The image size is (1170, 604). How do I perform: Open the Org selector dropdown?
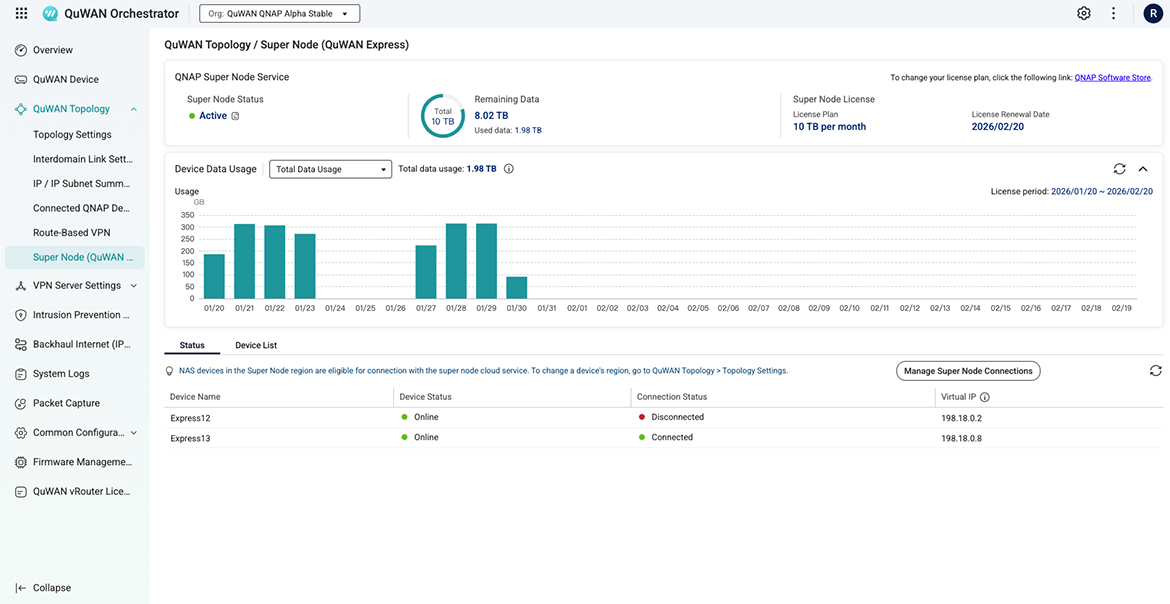click(x=279, y=14)
